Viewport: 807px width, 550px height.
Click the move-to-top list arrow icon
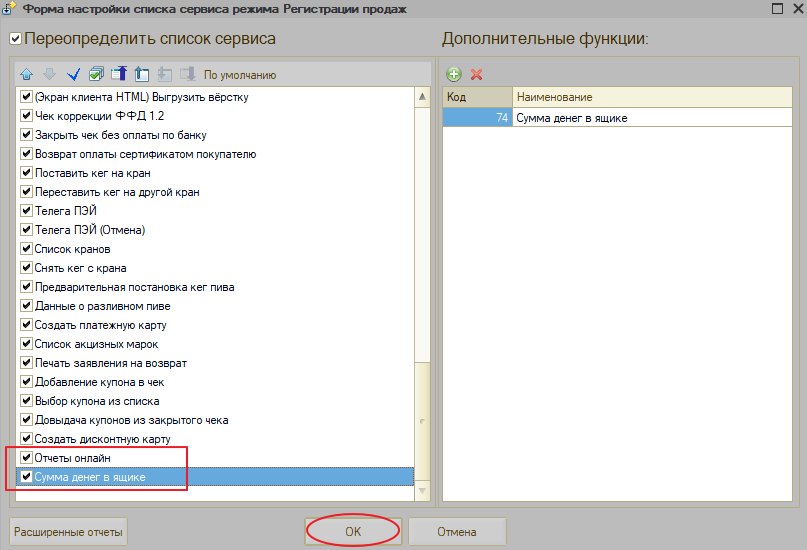click(119, 74)
